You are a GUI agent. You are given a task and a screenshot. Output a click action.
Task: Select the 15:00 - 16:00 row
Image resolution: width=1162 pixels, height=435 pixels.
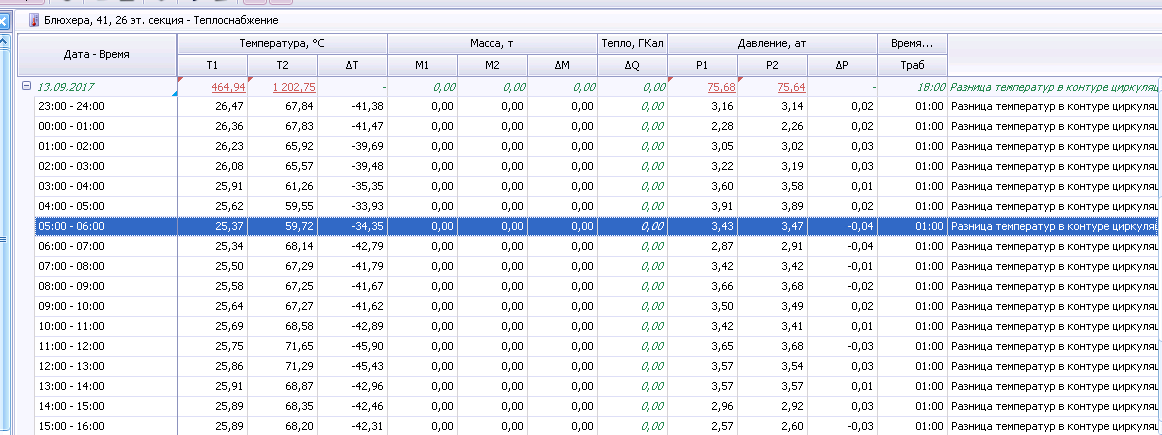(597, 426)
